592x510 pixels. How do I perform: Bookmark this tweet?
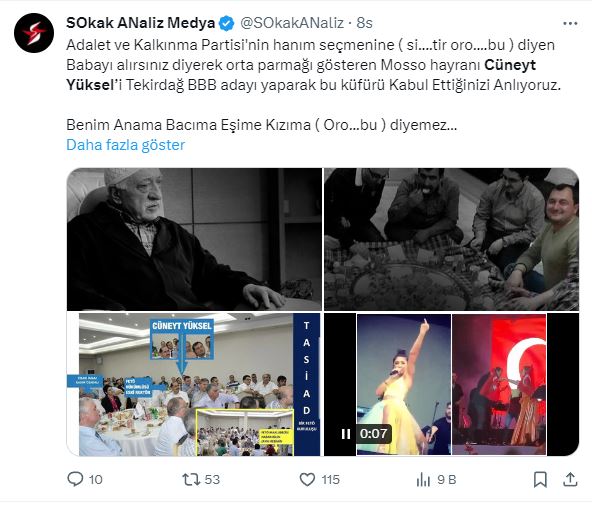(x=540, y=479)
